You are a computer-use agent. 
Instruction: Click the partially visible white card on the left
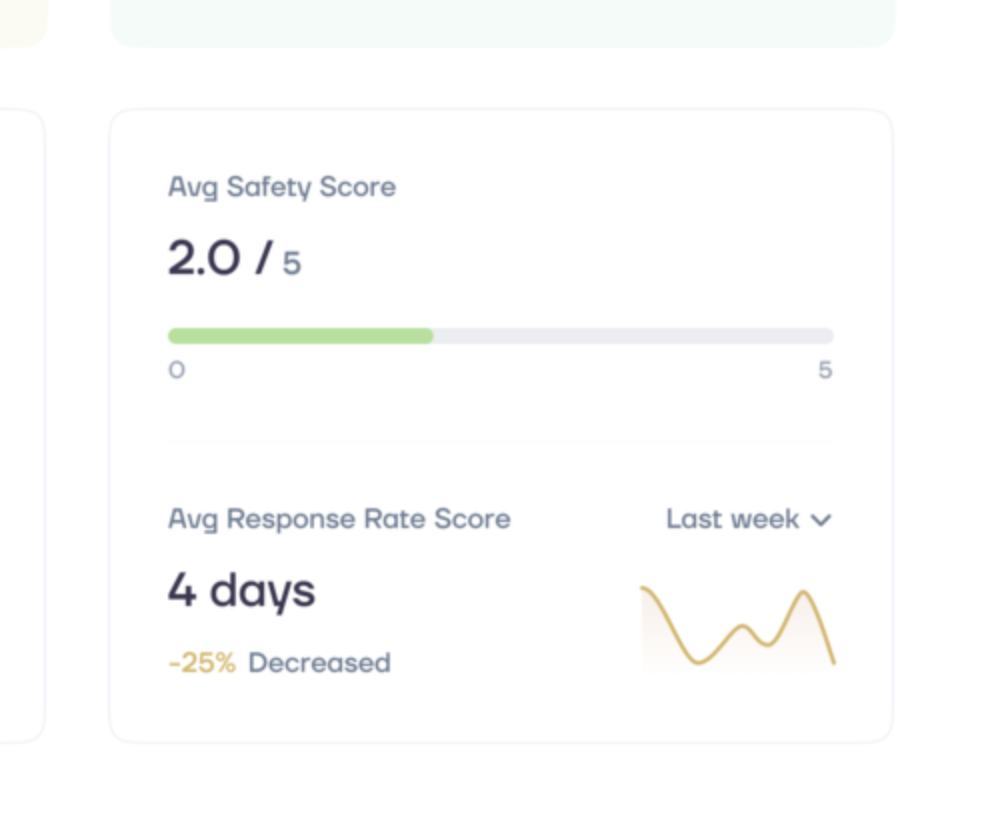pyautogui.click(x=21, y=425)
